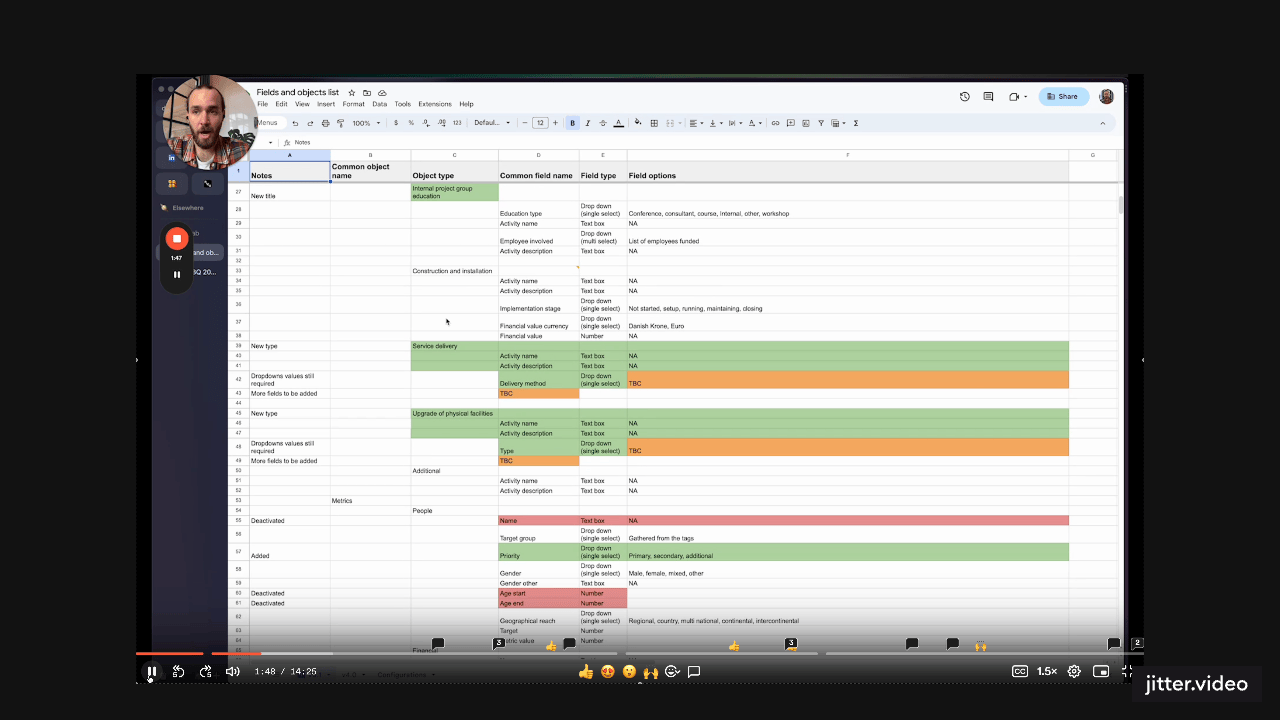Open the zoom 100% dropdown

pos(365,123)
